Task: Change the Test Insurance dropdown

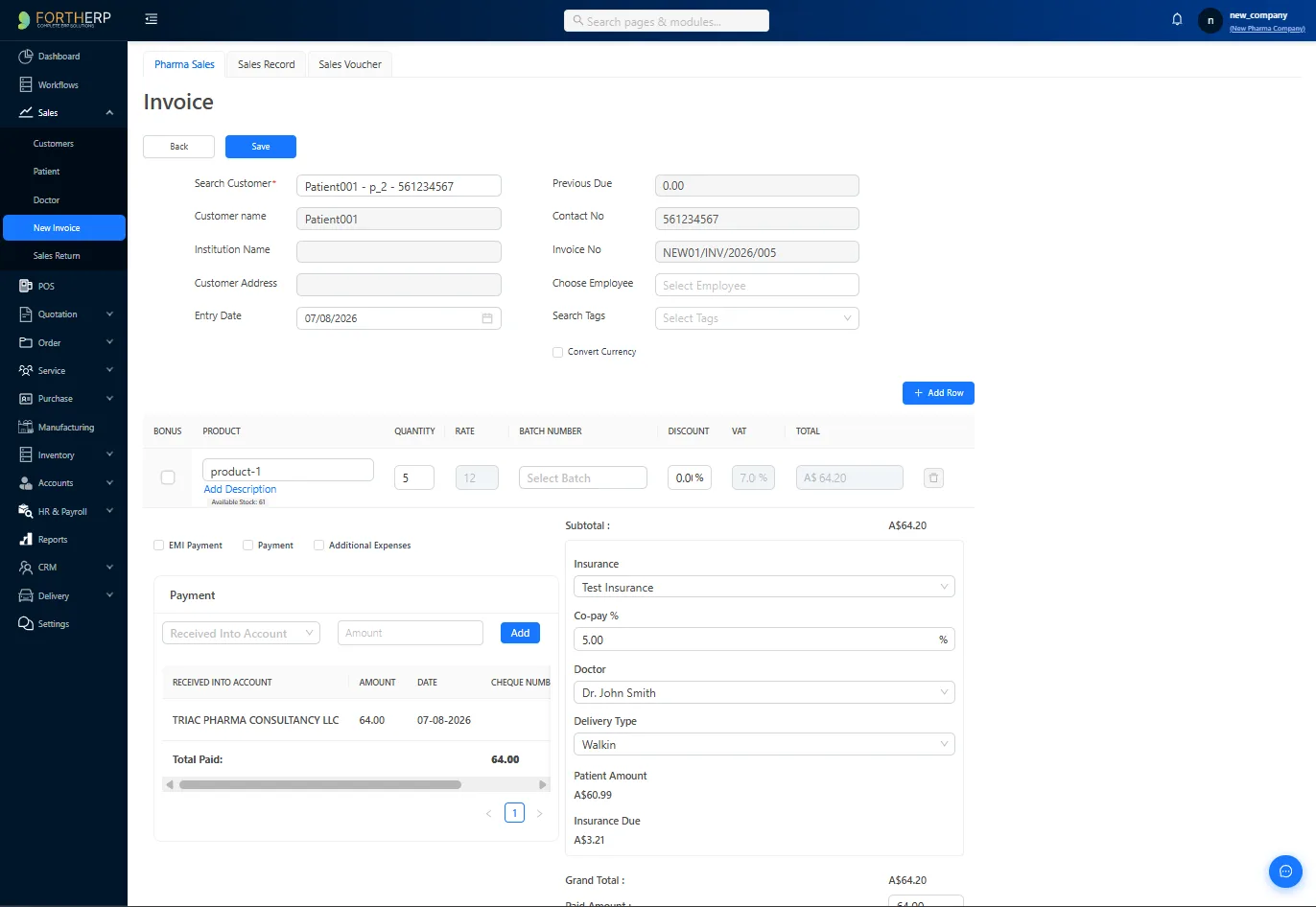Action: 764,587
